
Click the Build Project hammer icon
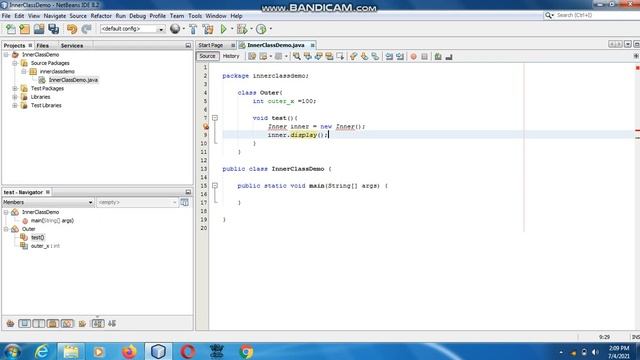point(193,29)
